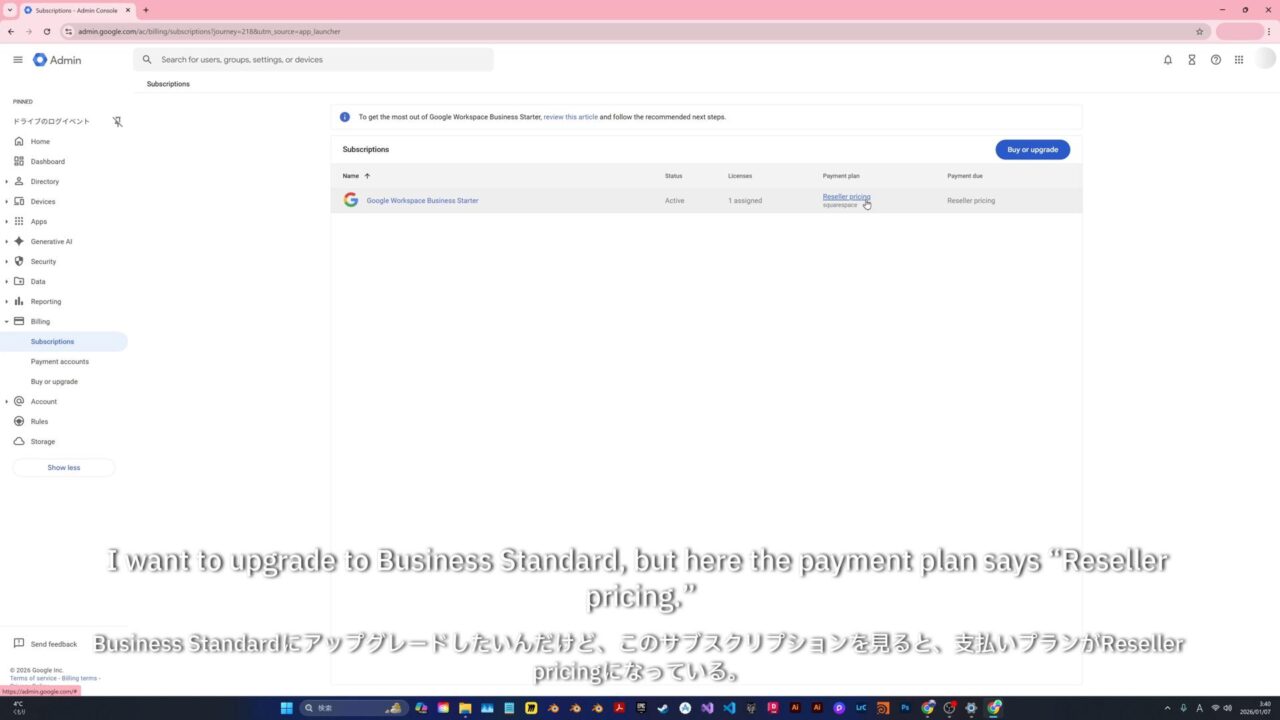Open the main menu hamburger icon
The image size is (1280, 720).
[x=18, y=60]
